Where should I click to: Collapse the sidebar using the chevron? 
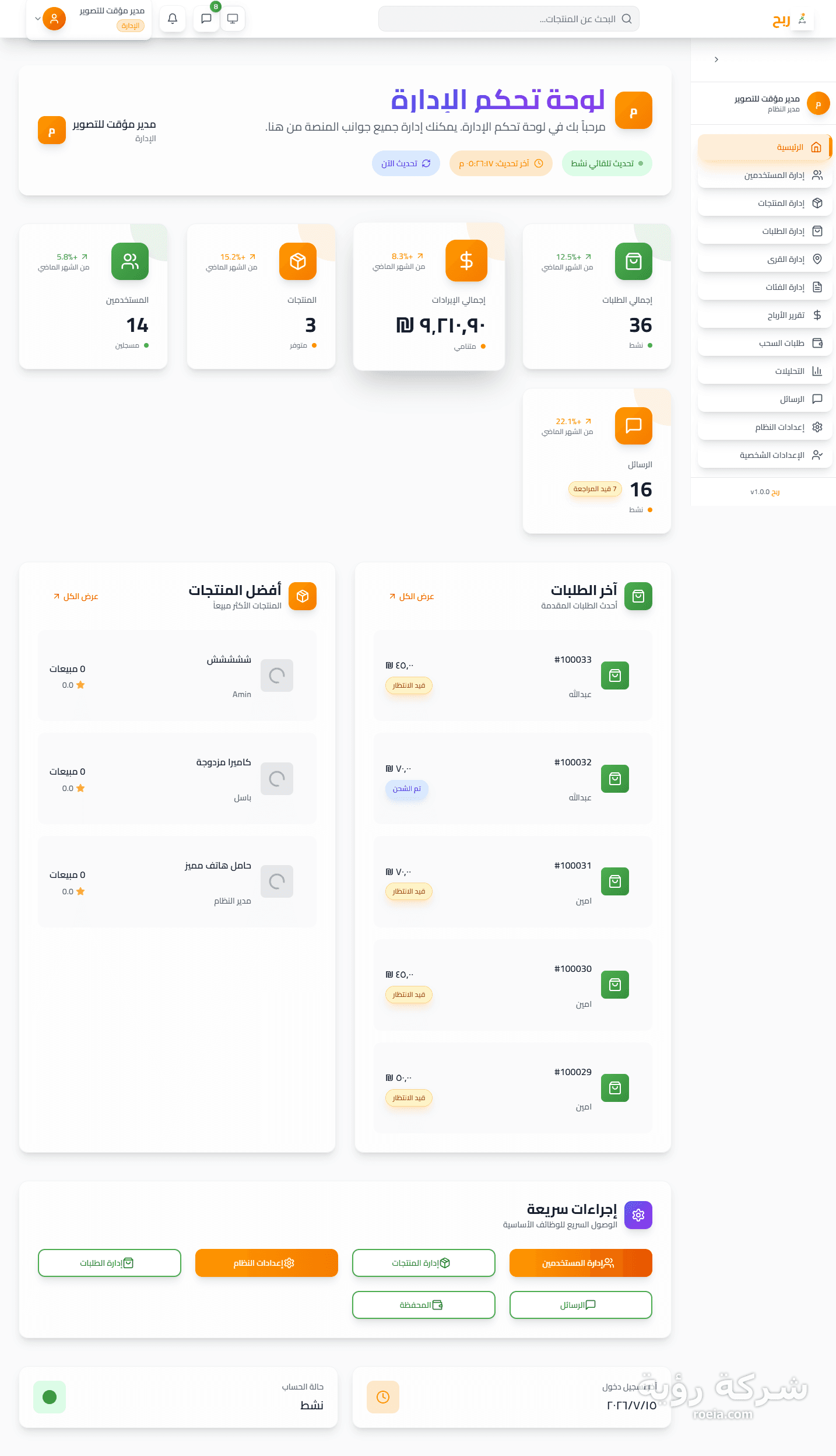[x=716, y=60]
